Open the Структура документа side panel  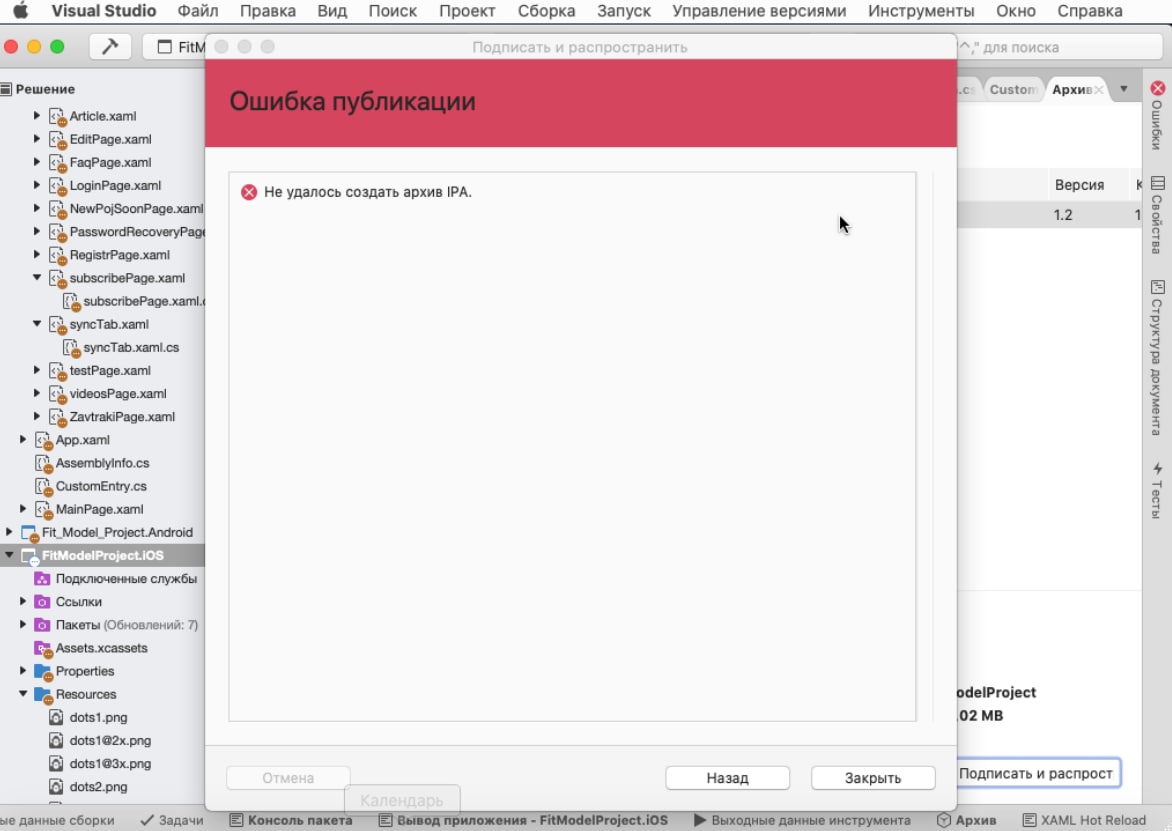pos(1157,357)
